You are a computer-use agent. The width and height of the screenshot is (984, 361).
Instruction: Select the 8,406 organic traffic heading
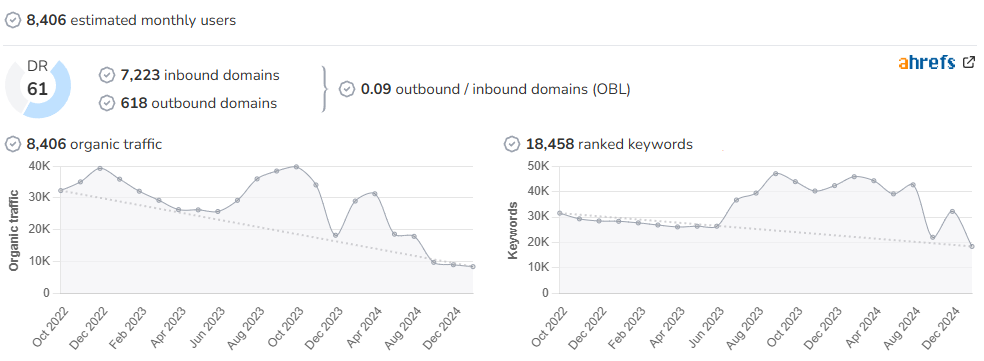click(x=94, y=144)
